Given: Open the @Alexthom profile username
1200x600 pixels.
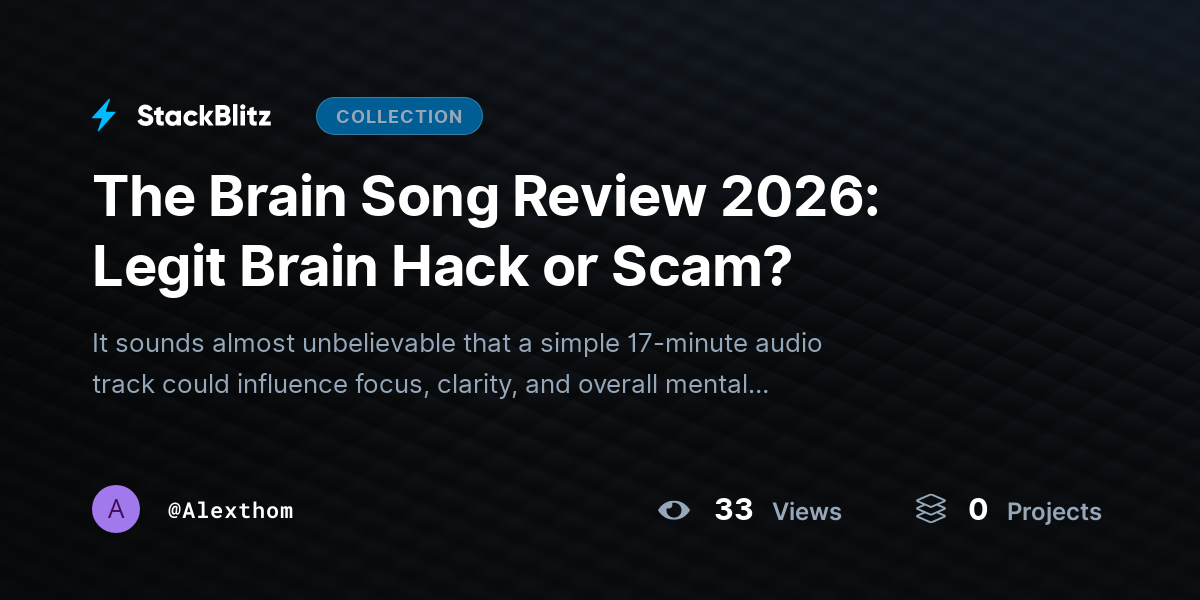Looking at the screenshot, I should pos(230,511).
